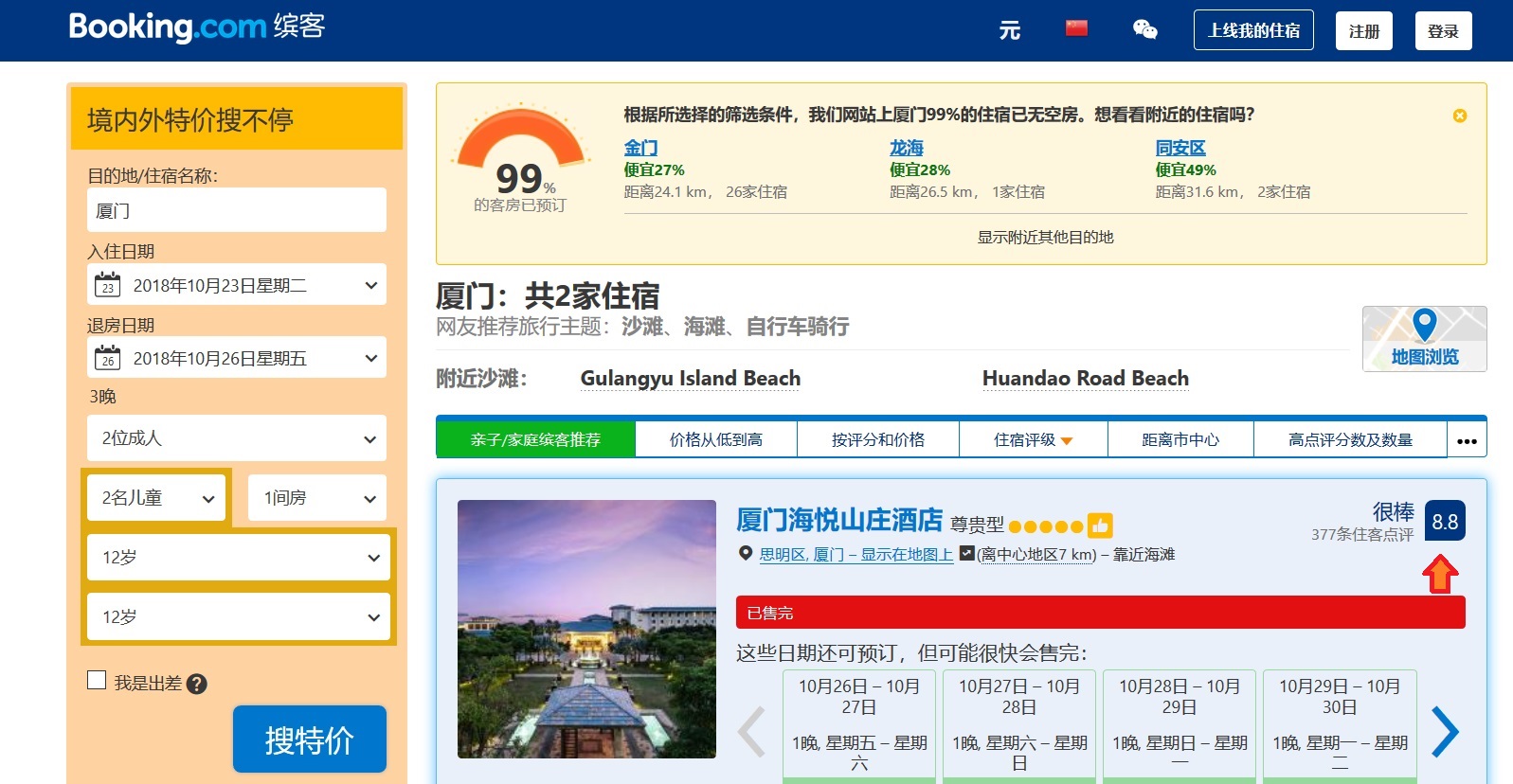Viewport: 1513px width, 784px height.
Task: Open the 龙海 nearby destination link
Action: point(906,148)
